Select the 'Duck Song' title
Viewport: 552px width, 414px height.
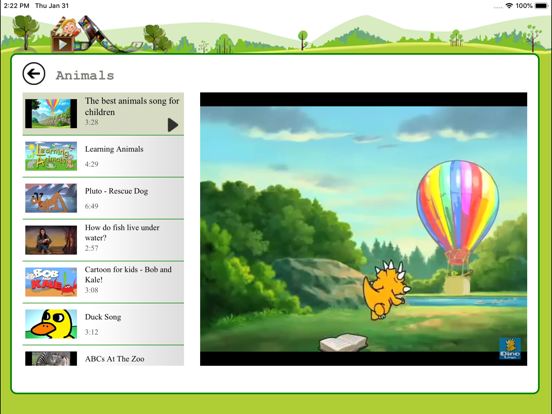click(103, 317)
